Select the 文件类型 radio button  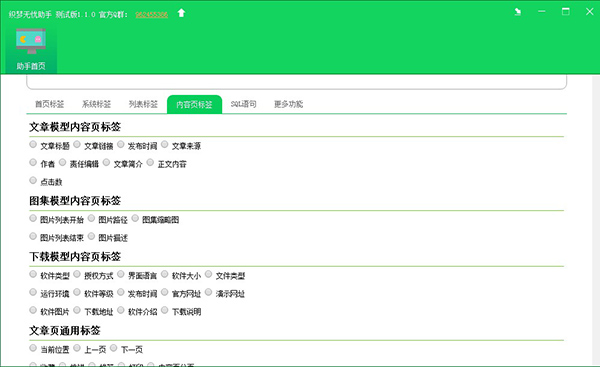coord(209,274)
